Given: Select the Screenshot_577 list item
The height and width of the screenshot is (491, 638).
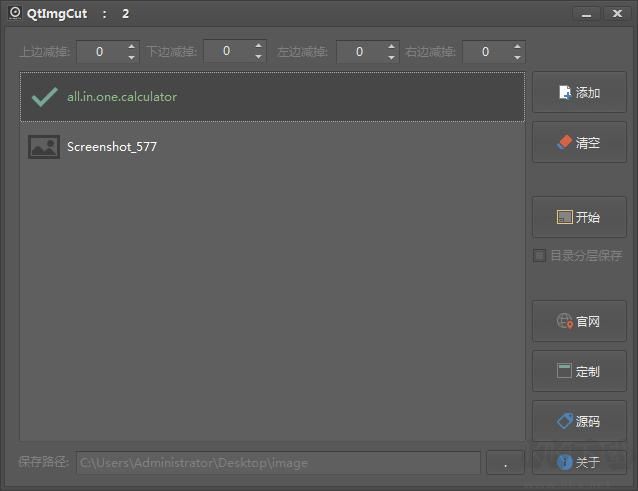Looking at the screenshot, I should coord(271,147).
